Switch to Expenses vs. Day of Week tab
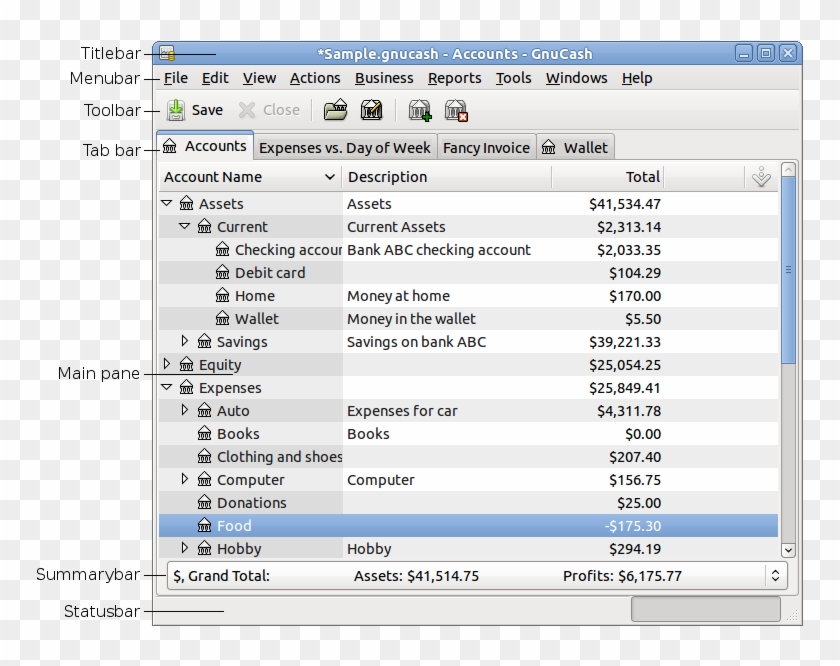Image resolution: width=840 pixels, height=666 pixels. coord(344,147)
